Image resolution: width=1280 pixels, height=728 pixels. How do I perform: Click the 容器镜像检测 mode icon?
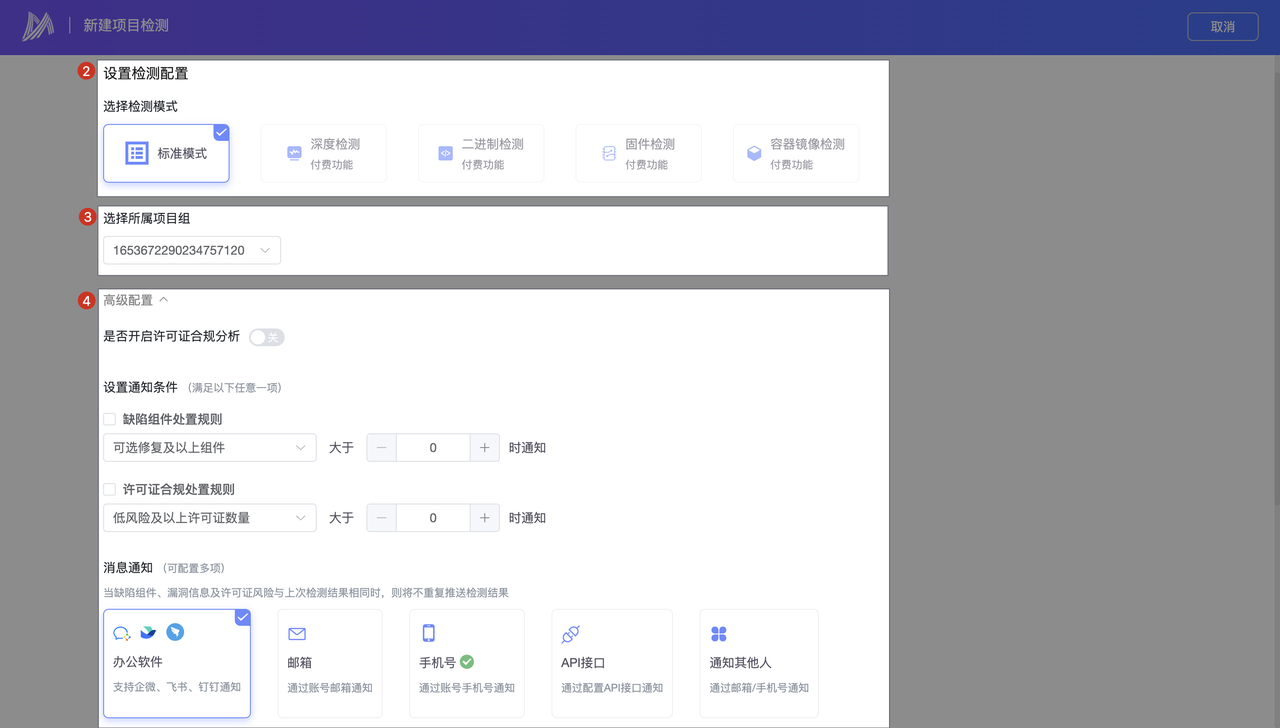coord(754,153)
